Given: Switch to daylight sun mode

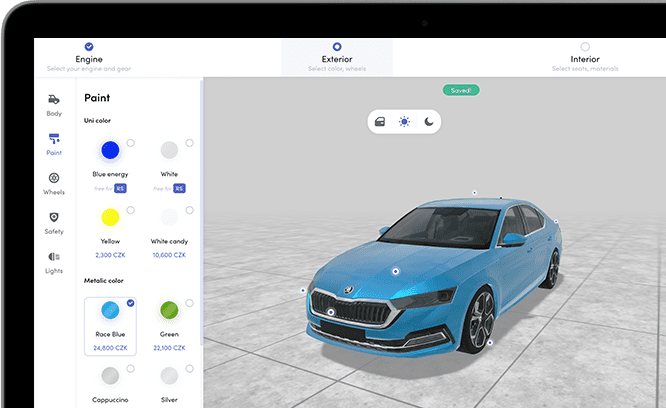Looking at the screenshot, I should (x=404, y=122).
